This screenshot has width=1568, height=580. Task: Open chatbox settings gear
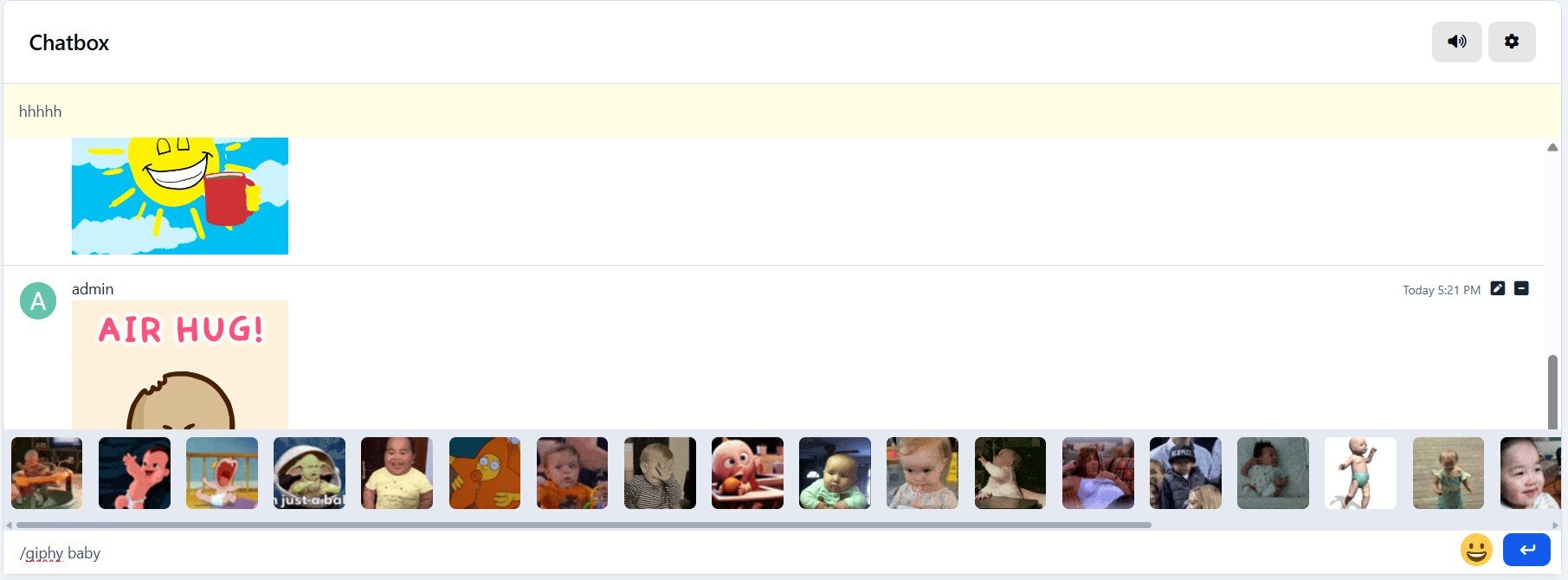click(x=1512, y=42)
